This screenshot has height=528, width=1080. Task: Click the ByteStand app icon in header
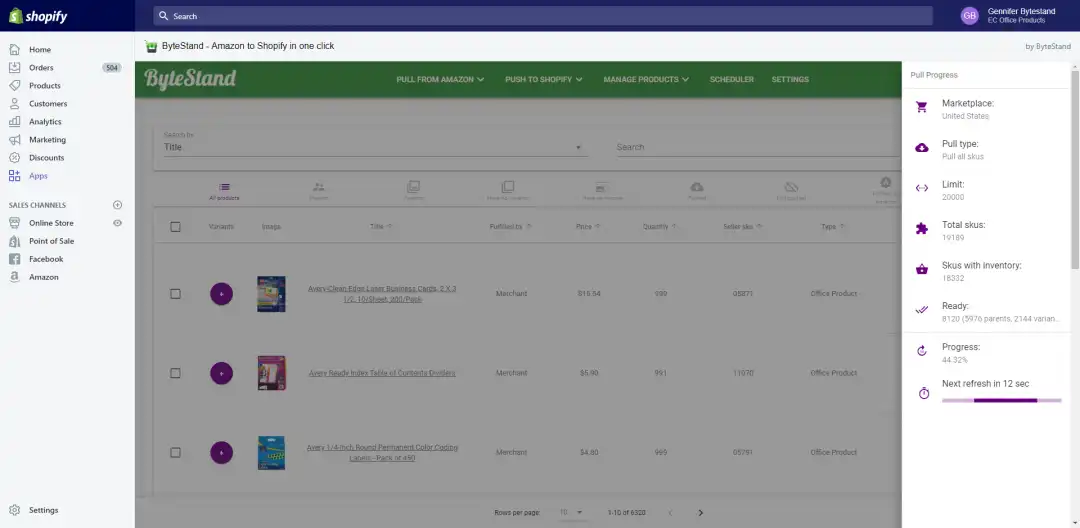(151, 46)
